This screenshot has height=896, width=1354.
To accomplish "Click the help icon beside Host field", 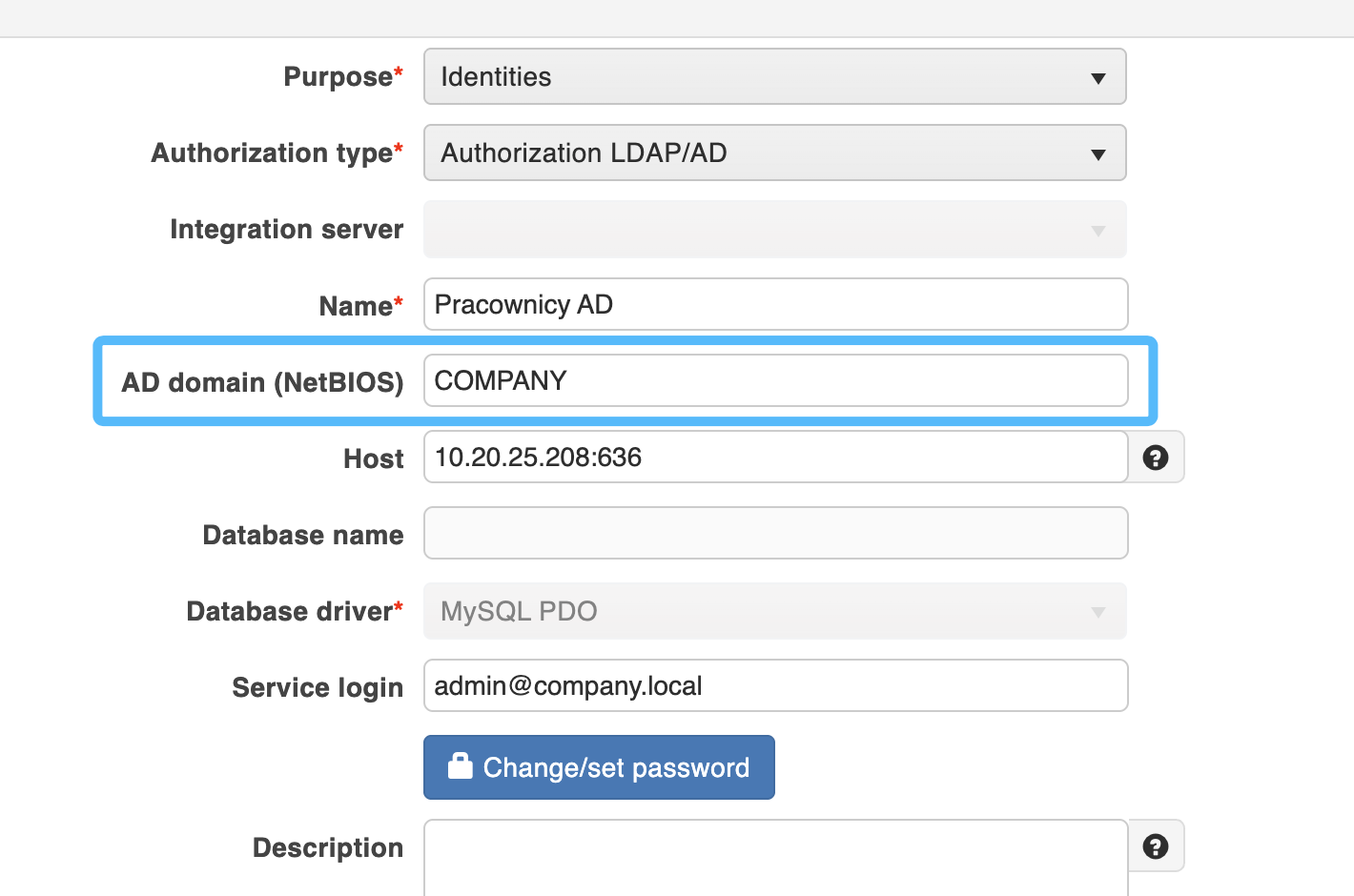I will pyautogui.click(x=1156, y=458).
